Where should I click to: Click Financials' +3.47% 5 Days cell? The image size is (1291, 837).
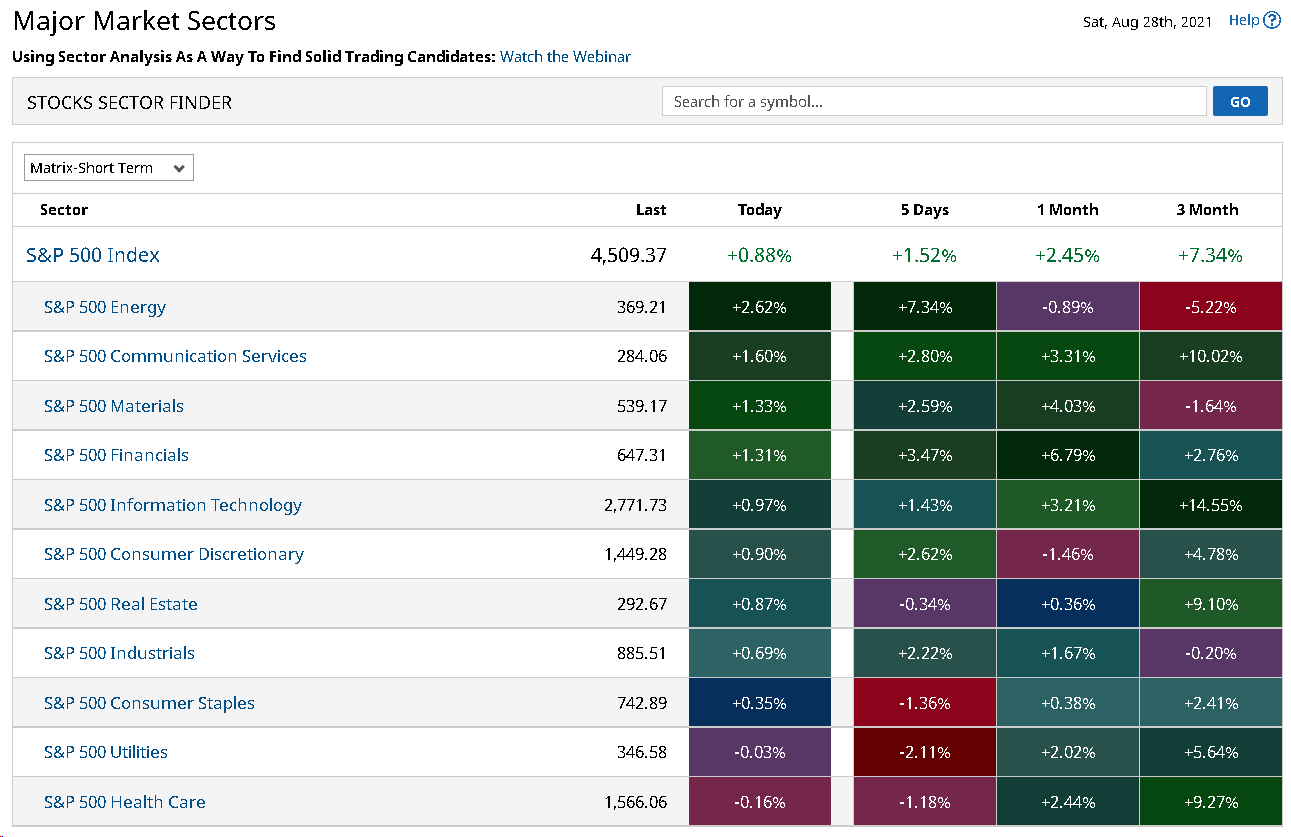tap(925, 455)
